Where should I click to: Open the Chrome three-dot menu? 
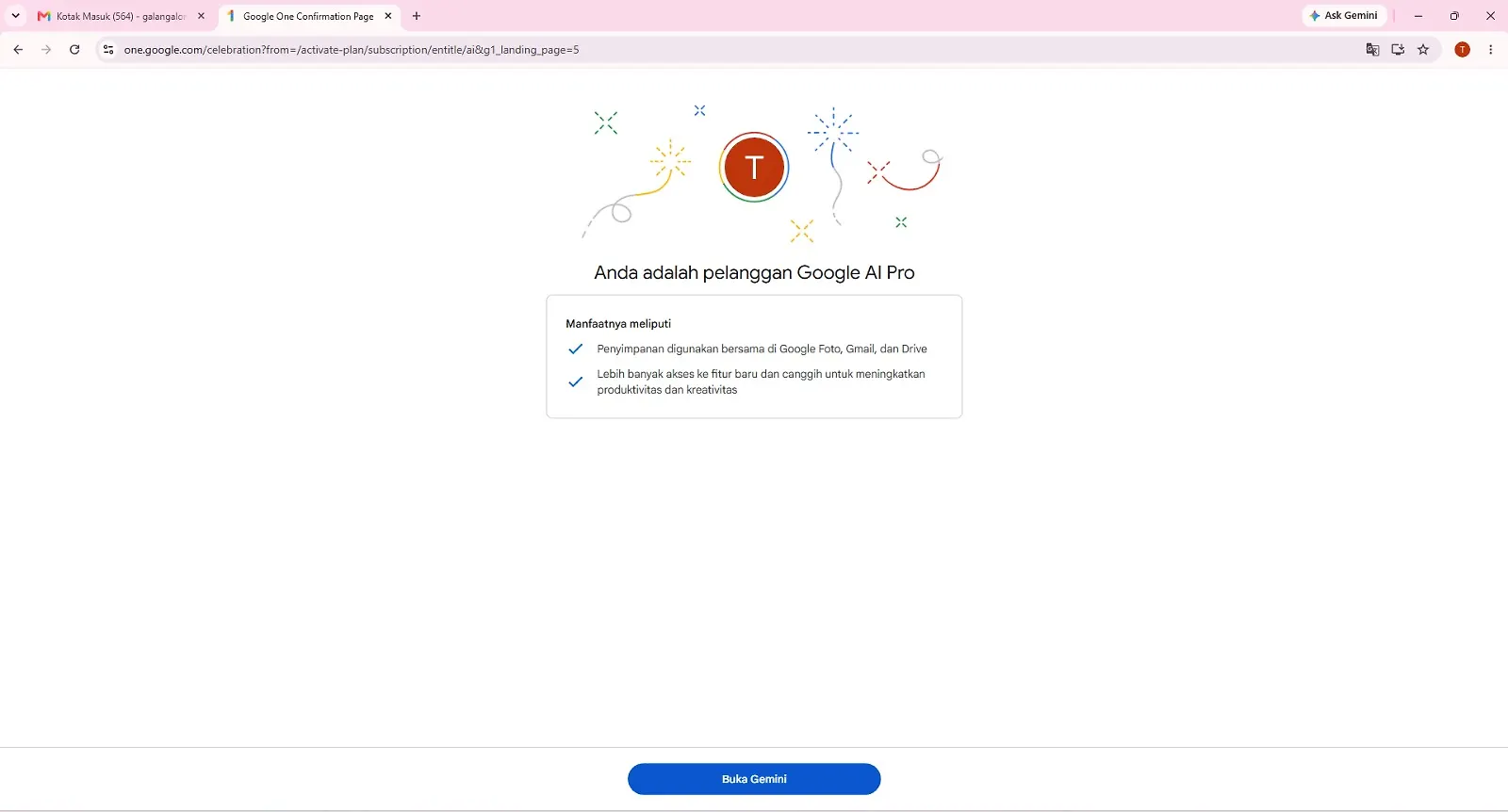coord(1490,50)
